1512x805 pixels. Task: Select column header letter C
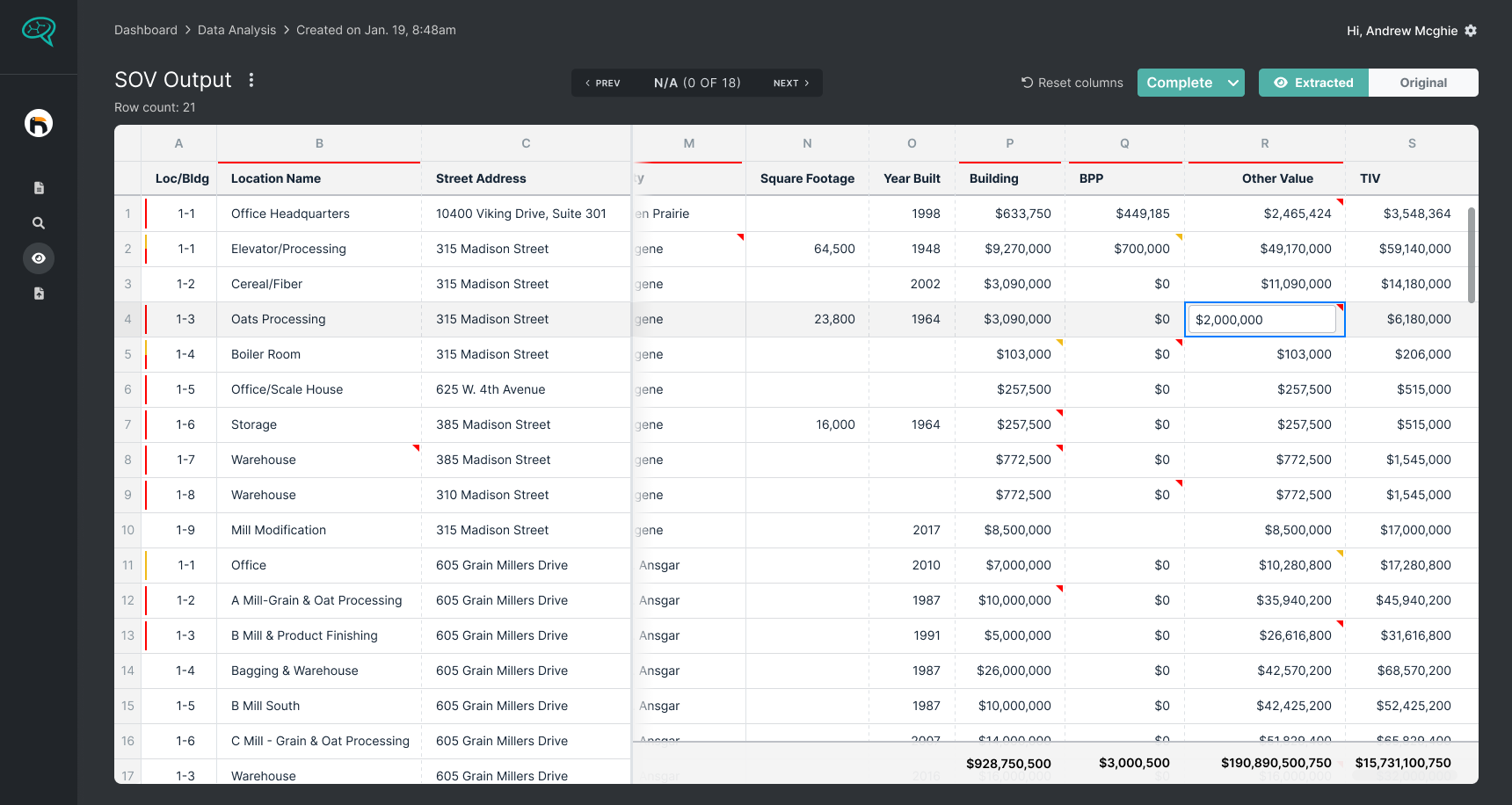pyautogui.click(x=526, y=143)
